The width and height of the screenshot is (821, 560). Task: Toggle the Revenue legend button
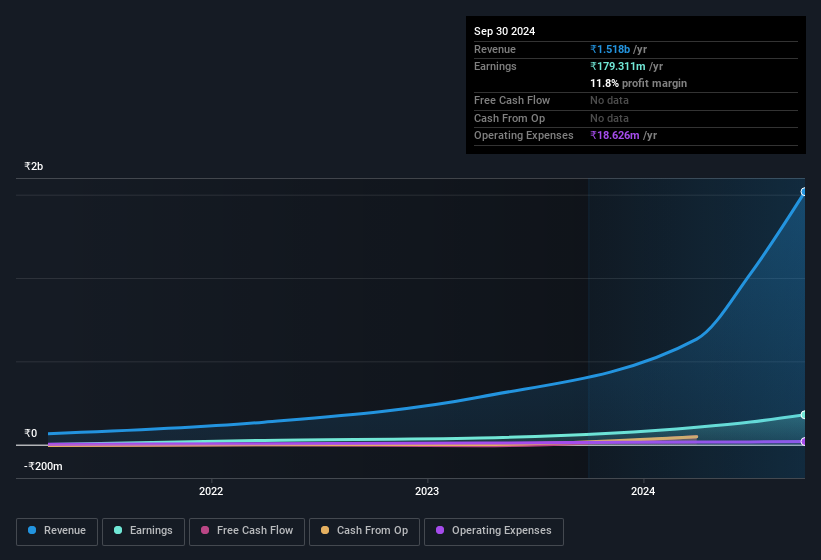57,531
